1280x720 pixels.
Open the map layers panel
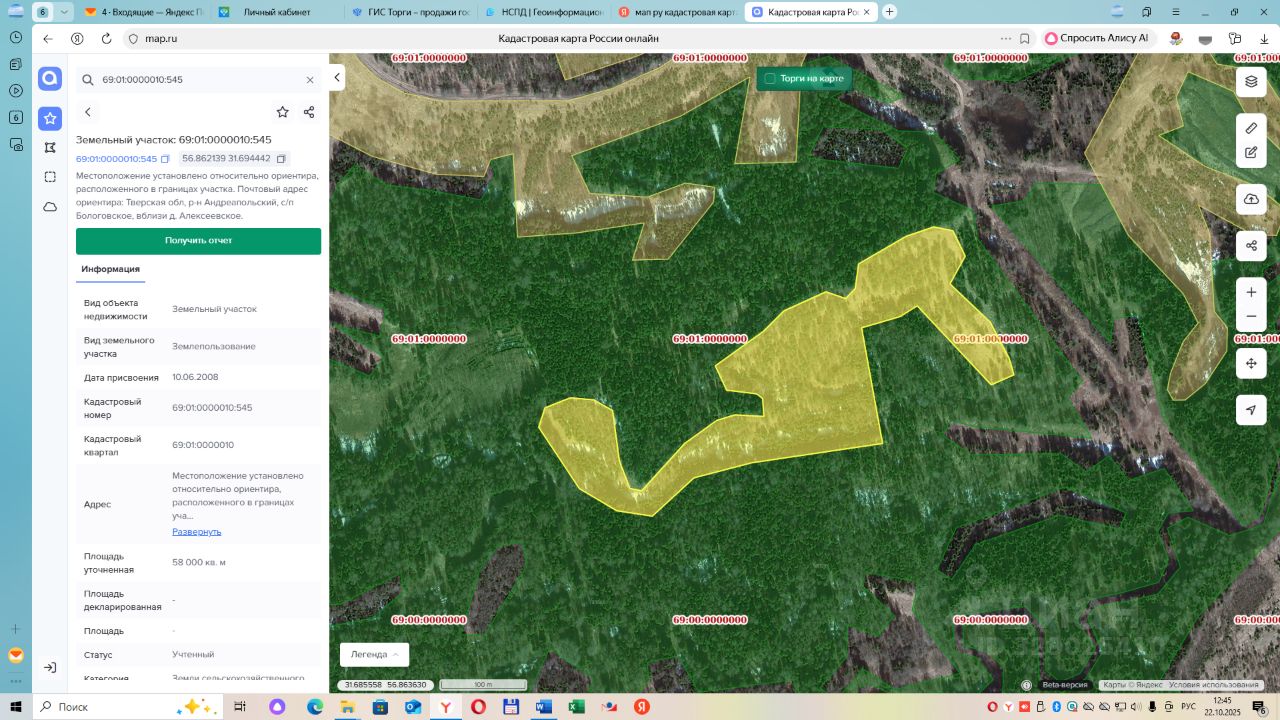[x=1251, y=82]
